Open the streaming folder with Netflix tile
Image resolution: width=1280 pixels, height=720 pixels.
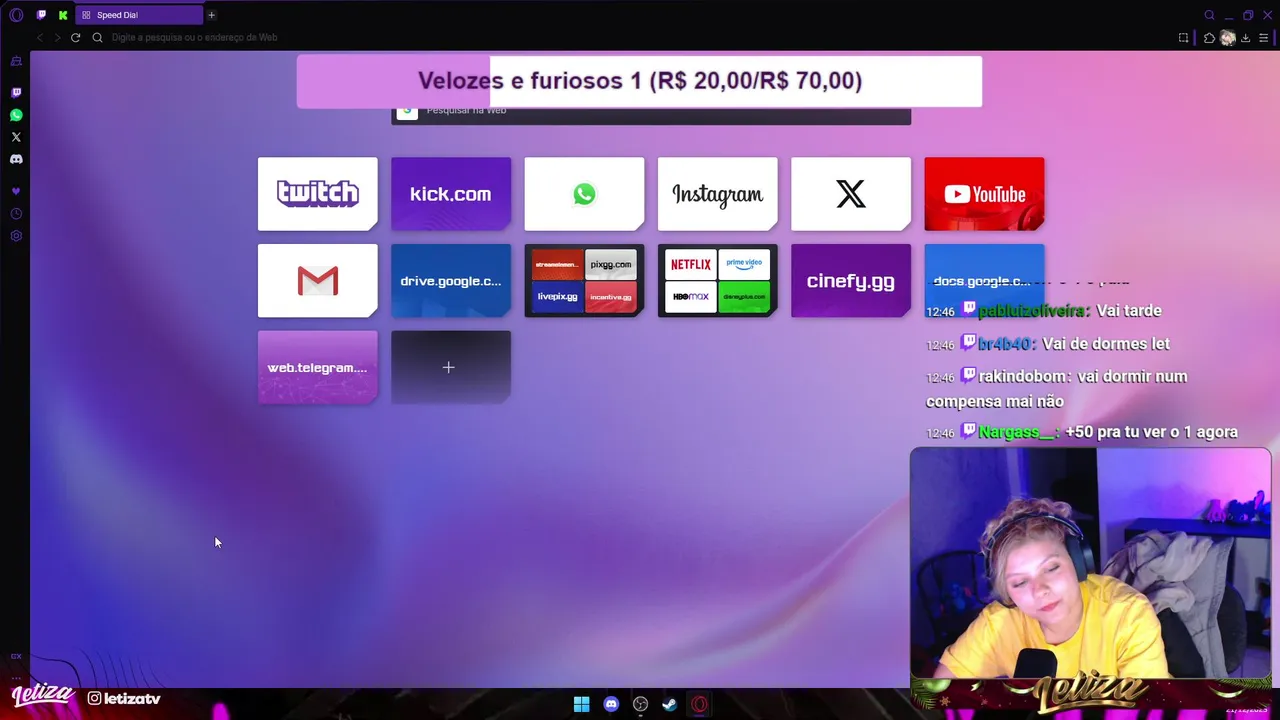(718, 281)
